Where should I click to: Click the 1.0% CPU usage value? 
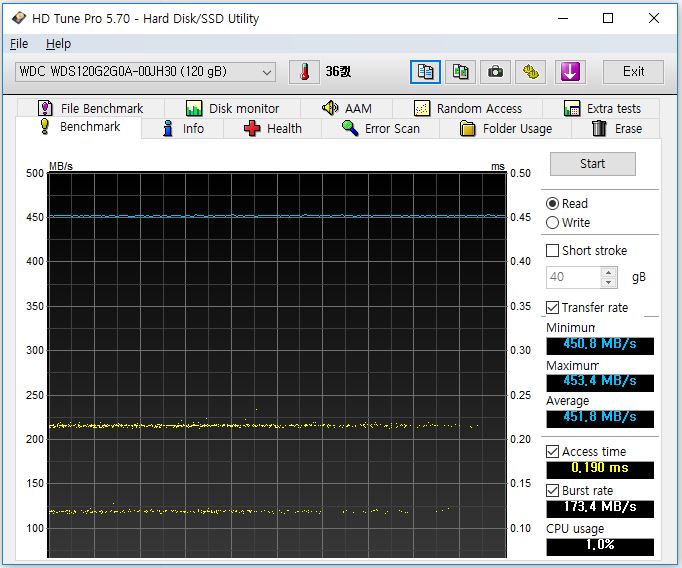[600, 545]
